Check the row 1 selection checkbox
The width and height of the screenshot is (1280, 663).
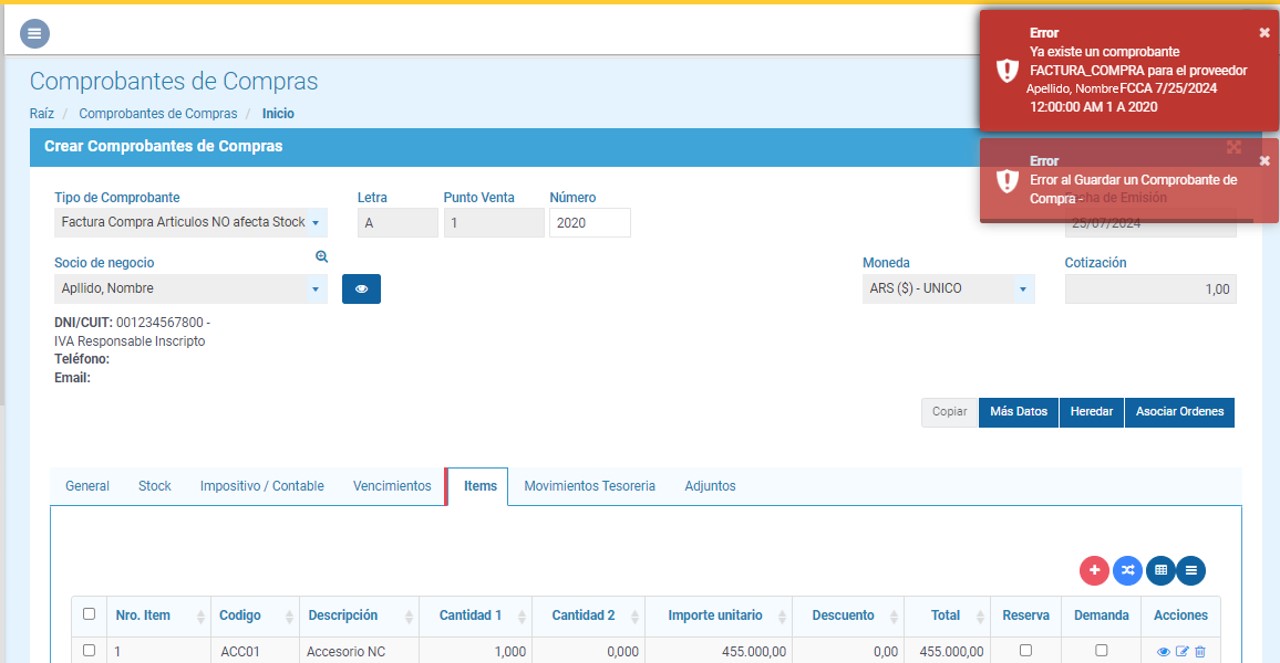click(89, 650)
